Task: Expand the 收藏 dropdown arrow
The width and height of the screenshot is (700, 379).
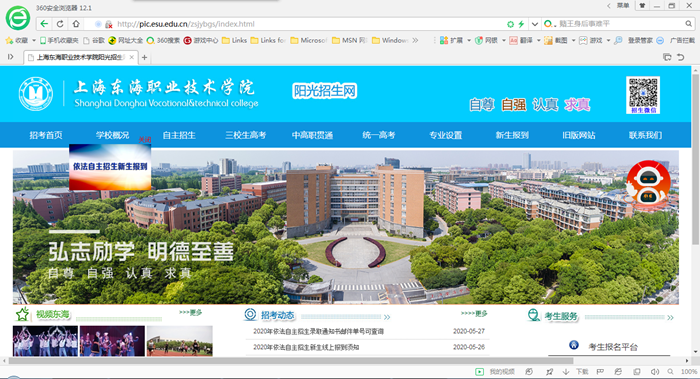Action: (33, 40)
